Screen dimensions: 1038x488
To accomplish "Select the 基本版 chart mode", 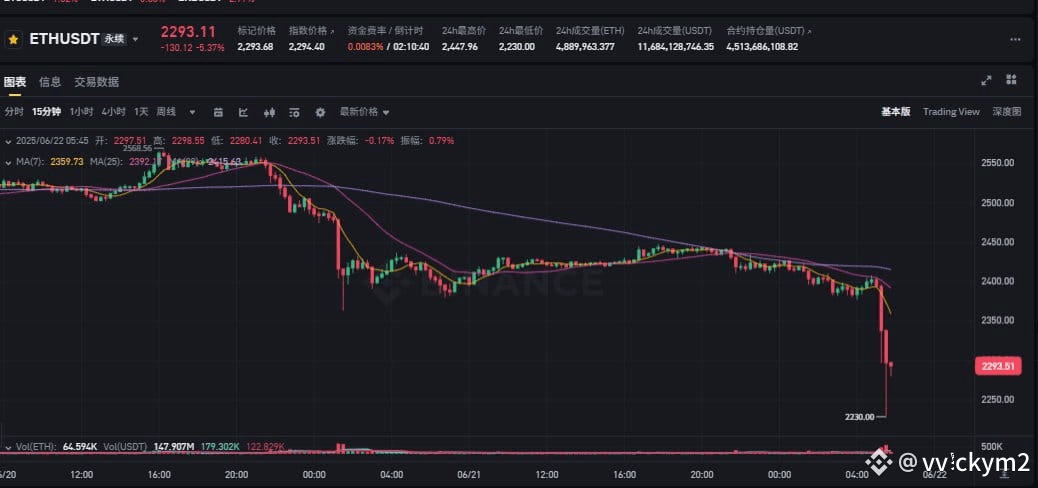I will (895, 112).
